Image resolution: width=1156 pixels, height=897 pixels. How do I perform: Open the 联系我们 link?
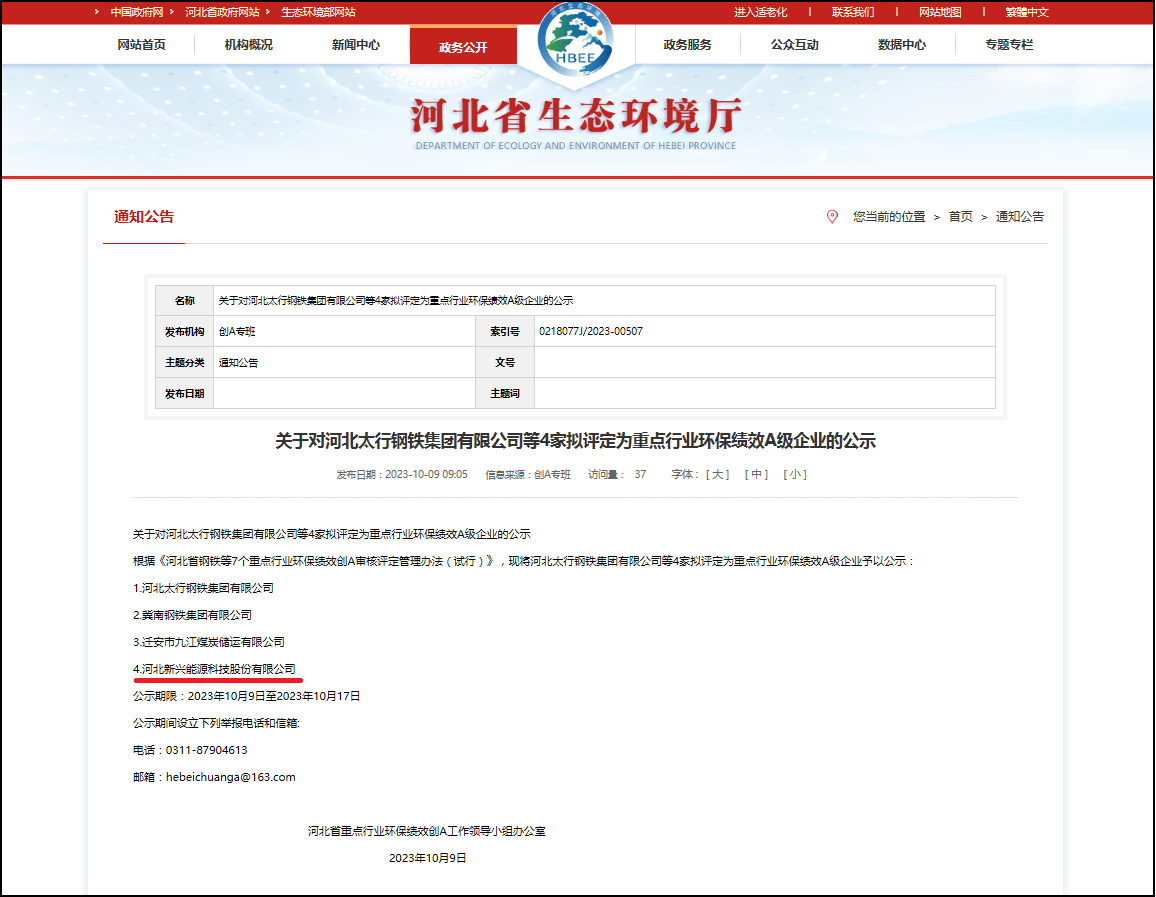tap(853, 12)
